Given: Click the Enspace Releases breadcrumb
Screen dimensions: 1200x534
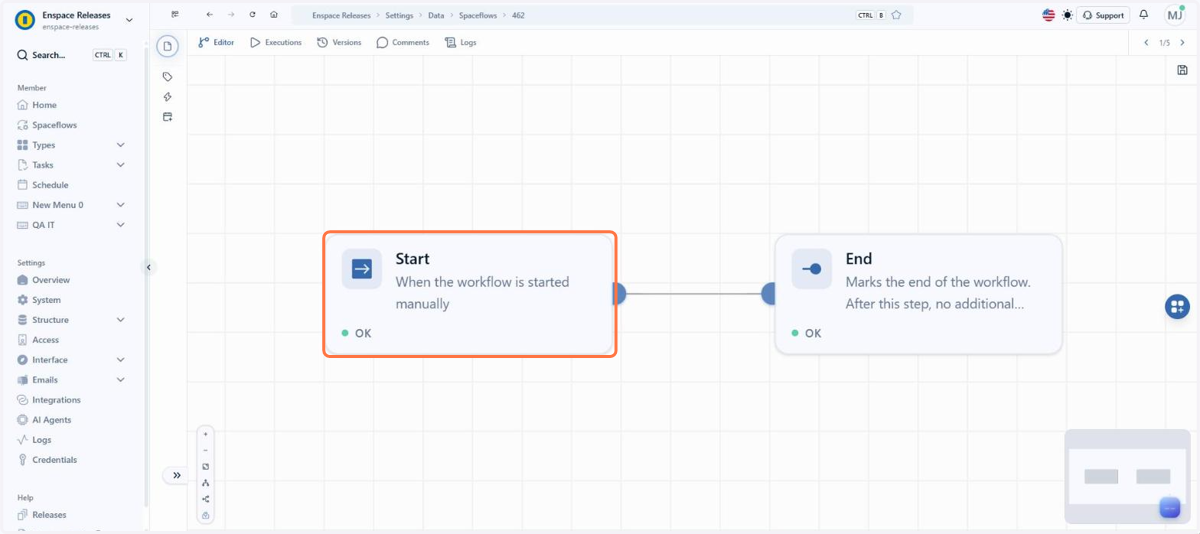Looking at the screenshot, I should (x=340, y=16).
